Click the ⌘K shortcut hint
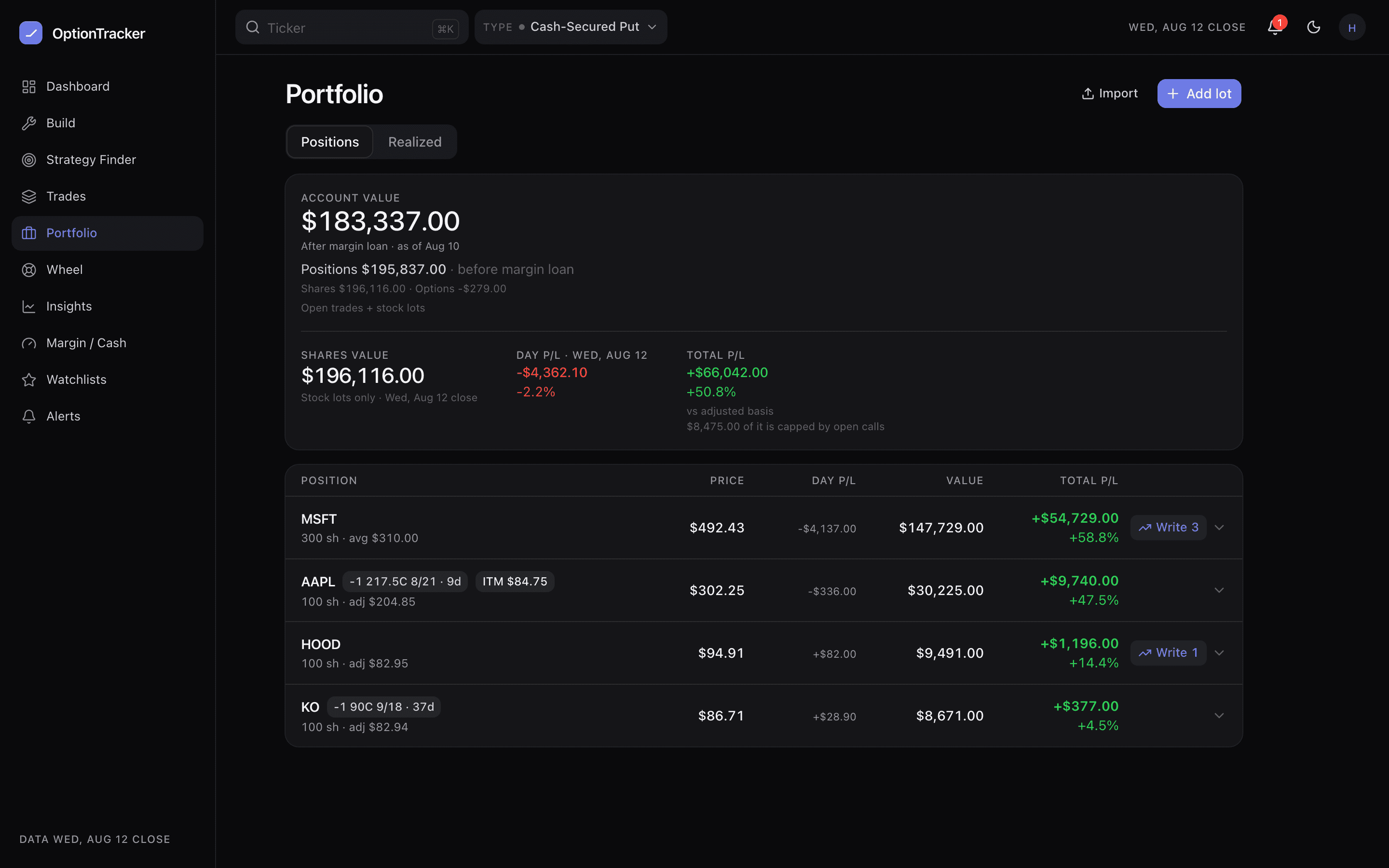 click(x=446, y=29)
